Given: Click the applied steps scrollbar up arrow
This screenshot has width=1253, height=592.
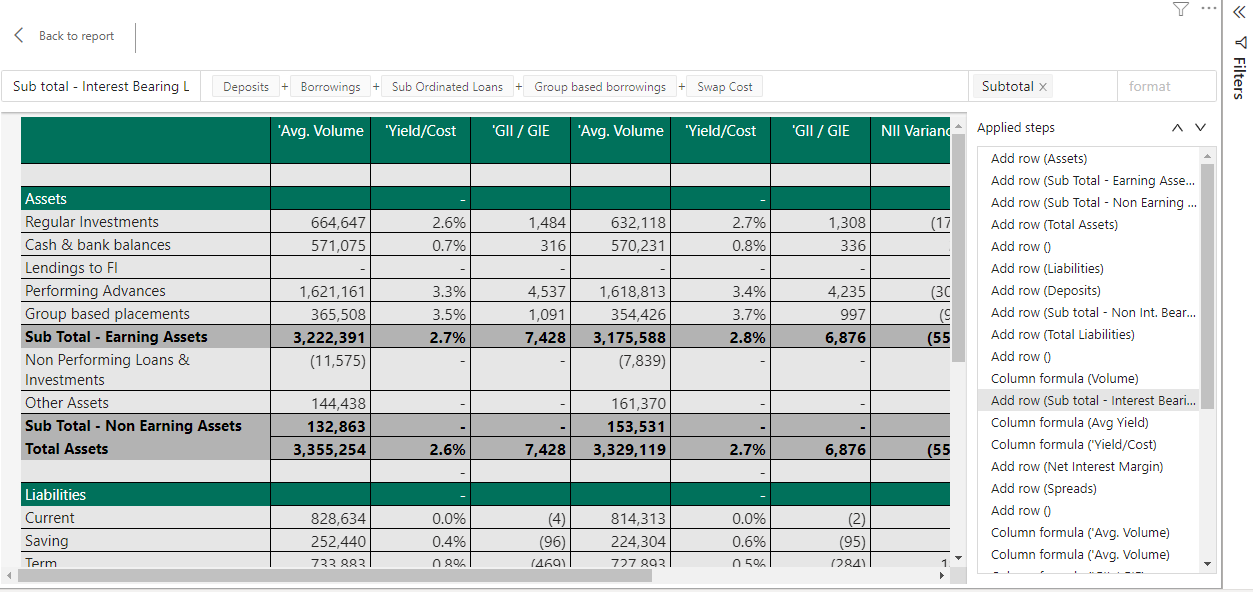Looking at the screenshot, I should point(1208,156).
